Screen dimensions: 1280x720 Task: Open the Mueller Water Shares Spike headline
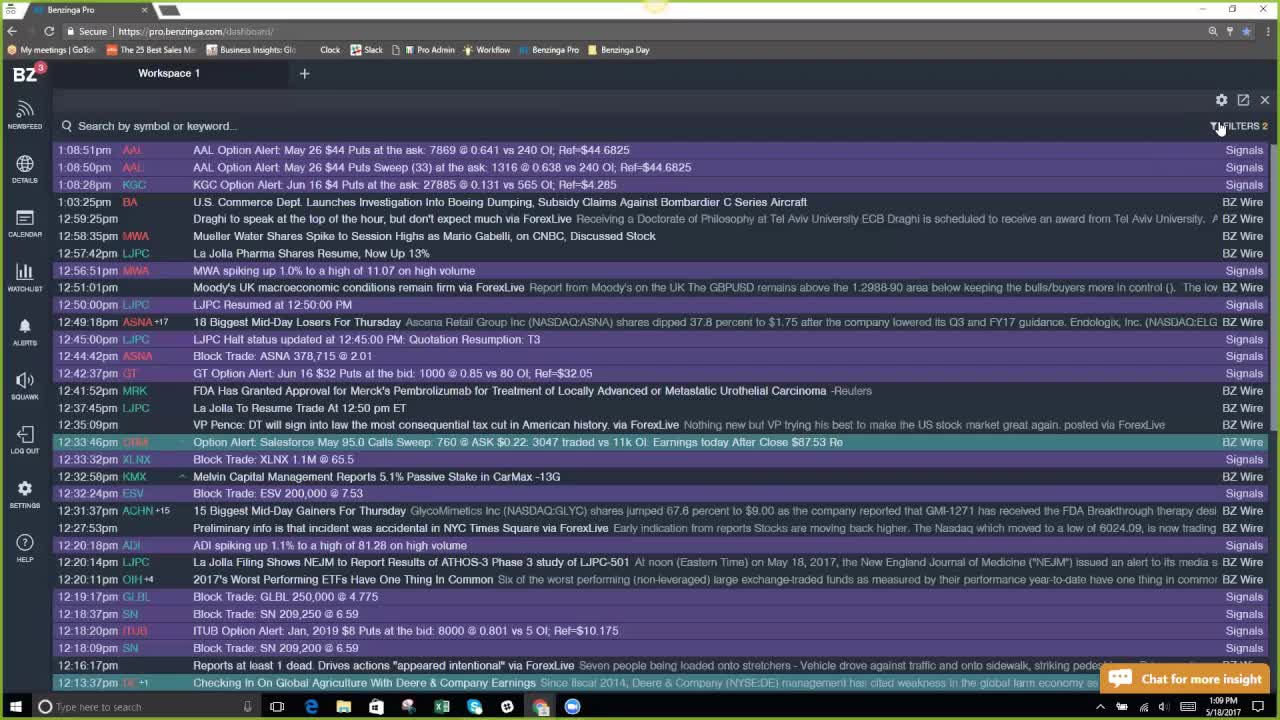[x=424, y=236]
